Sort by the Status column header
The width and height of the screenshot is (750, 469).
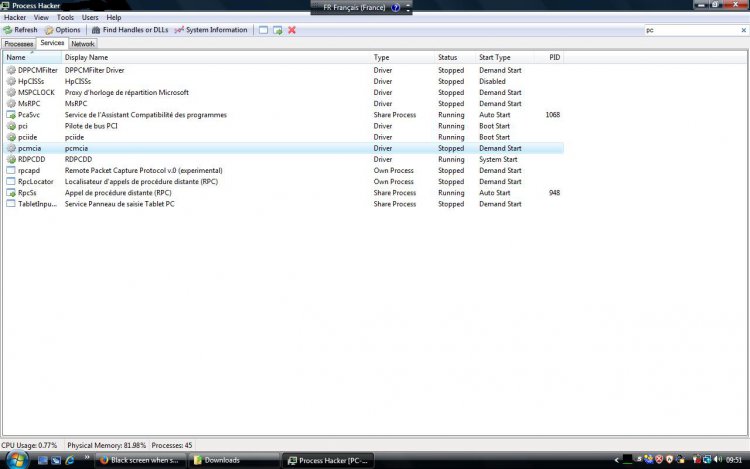pos(456,57)
